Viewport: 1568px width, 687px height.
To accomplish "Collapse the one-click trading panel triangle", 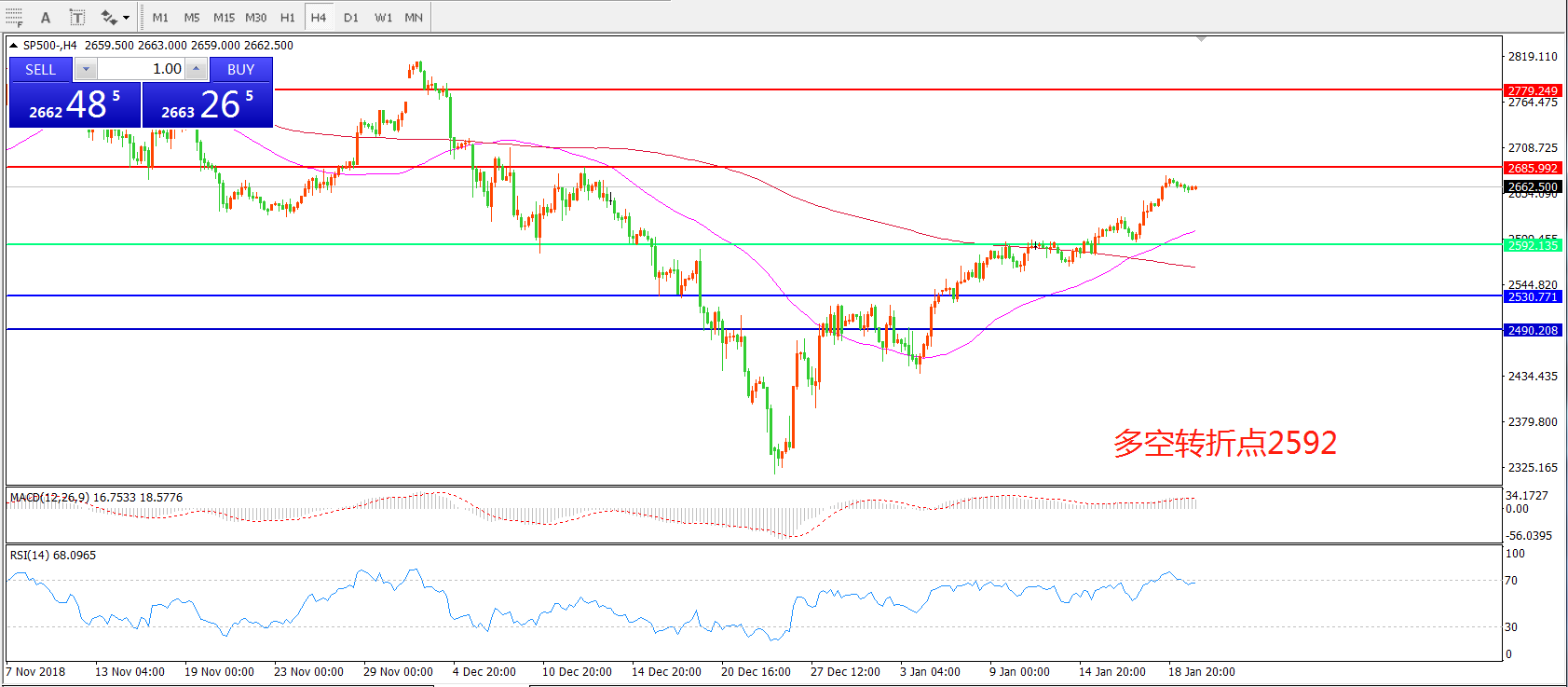I will 13,45.
